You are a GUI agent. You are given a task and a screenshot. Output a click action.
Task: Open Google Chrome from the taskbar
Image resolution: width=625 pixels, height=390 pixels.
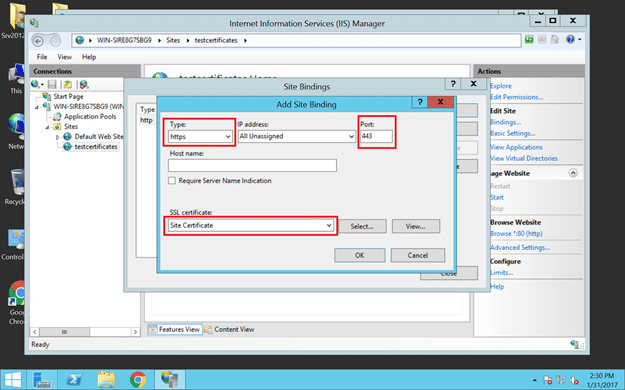(138, 379)
